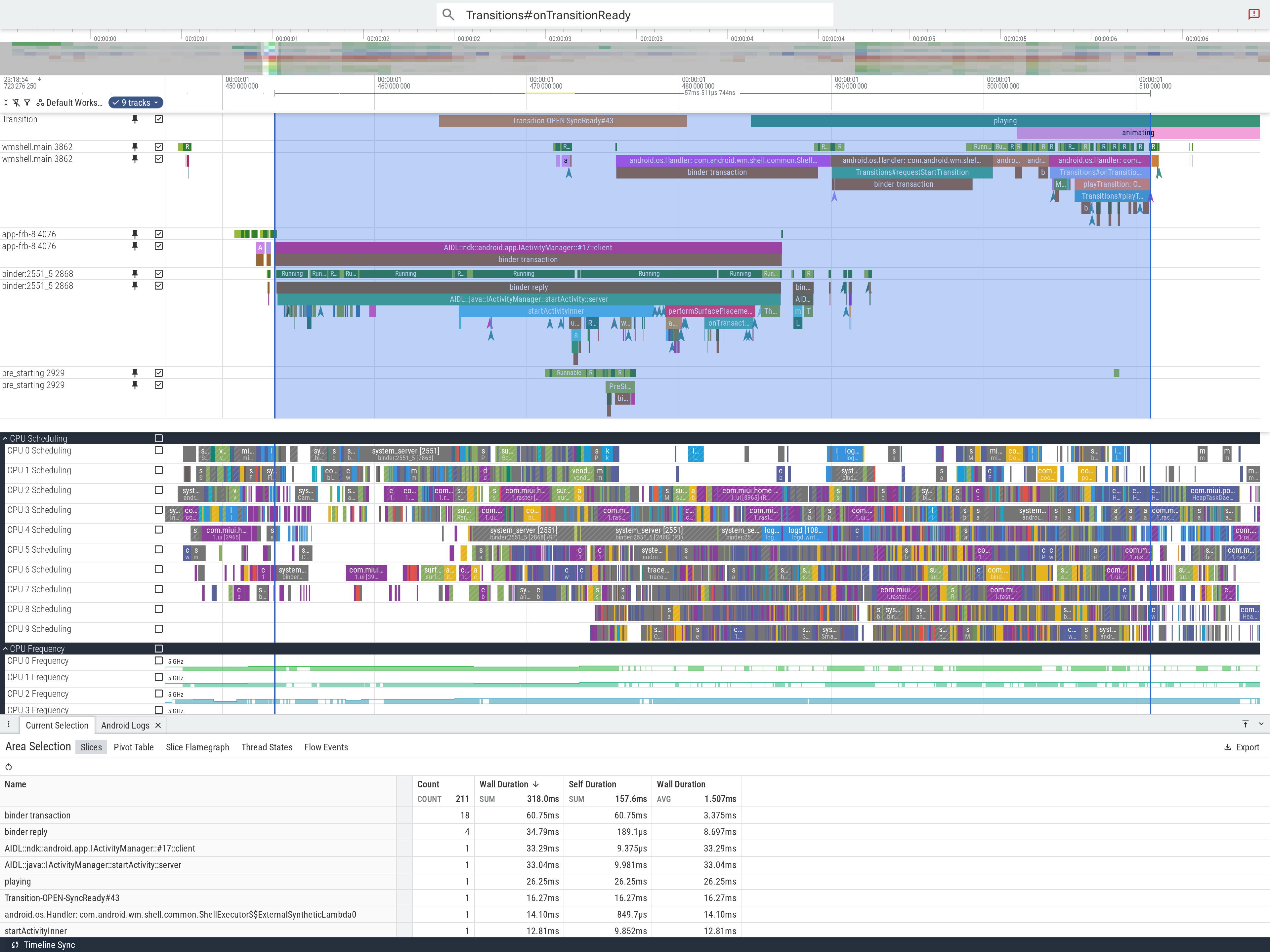The width and height of the screenshot is (1270, 952).
Task: Check the CPU 2 Frequency checkbox
Action: 159,694
